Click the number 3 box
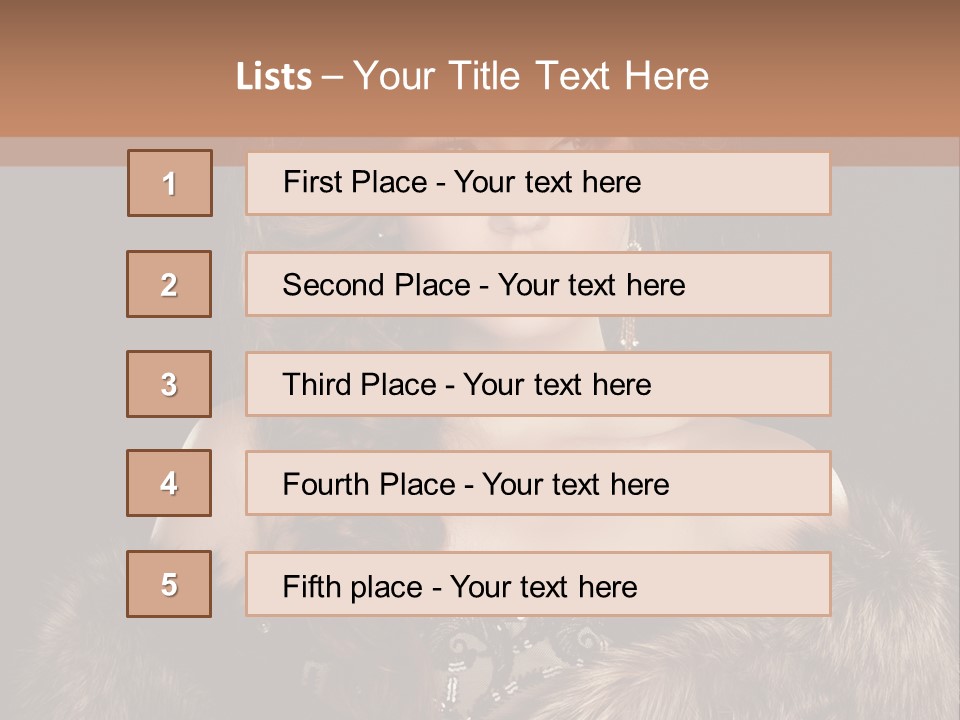Screen dimensions: 960x720 coord(169,384)
